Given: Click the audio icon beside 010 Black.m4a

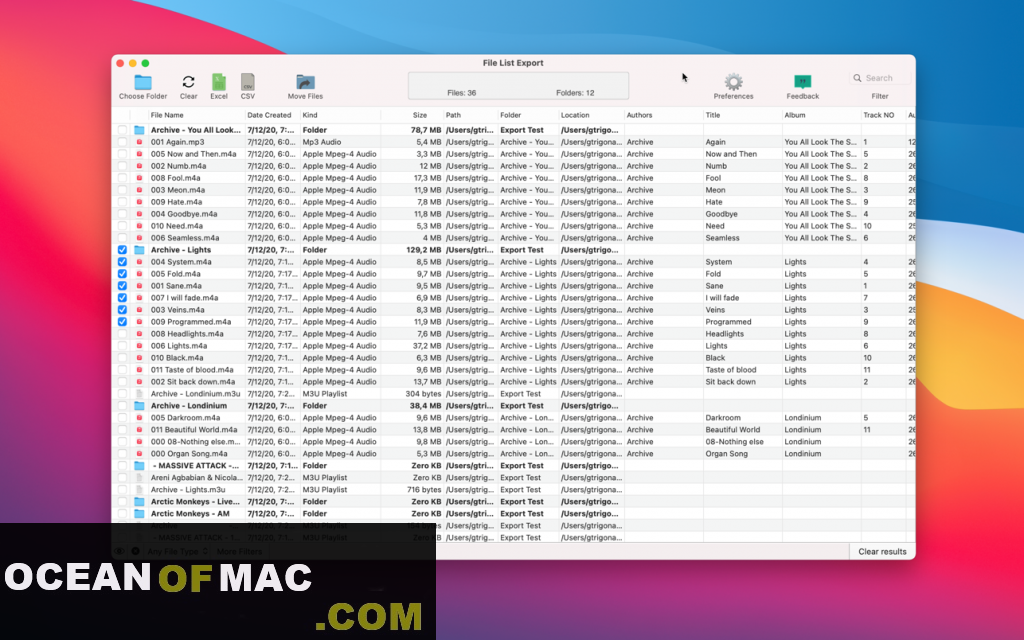Looking at the screenshot, I should coord(139,358).
